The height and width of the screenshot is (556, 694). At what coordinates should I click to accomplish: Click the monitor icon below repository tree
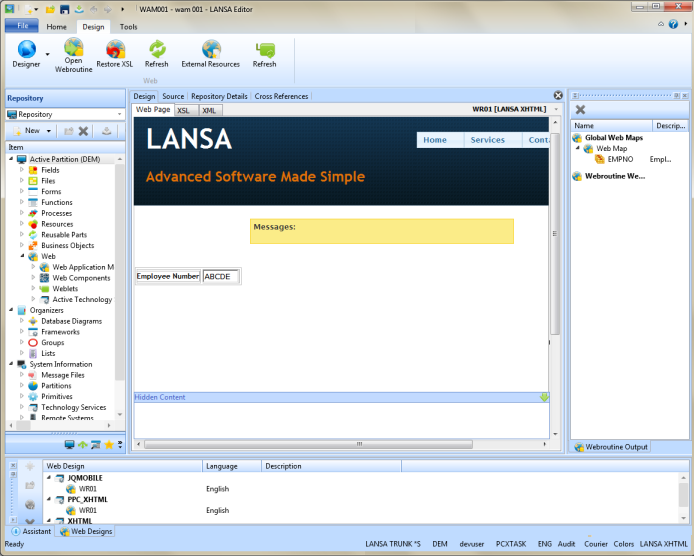click(x=69, y=444)
